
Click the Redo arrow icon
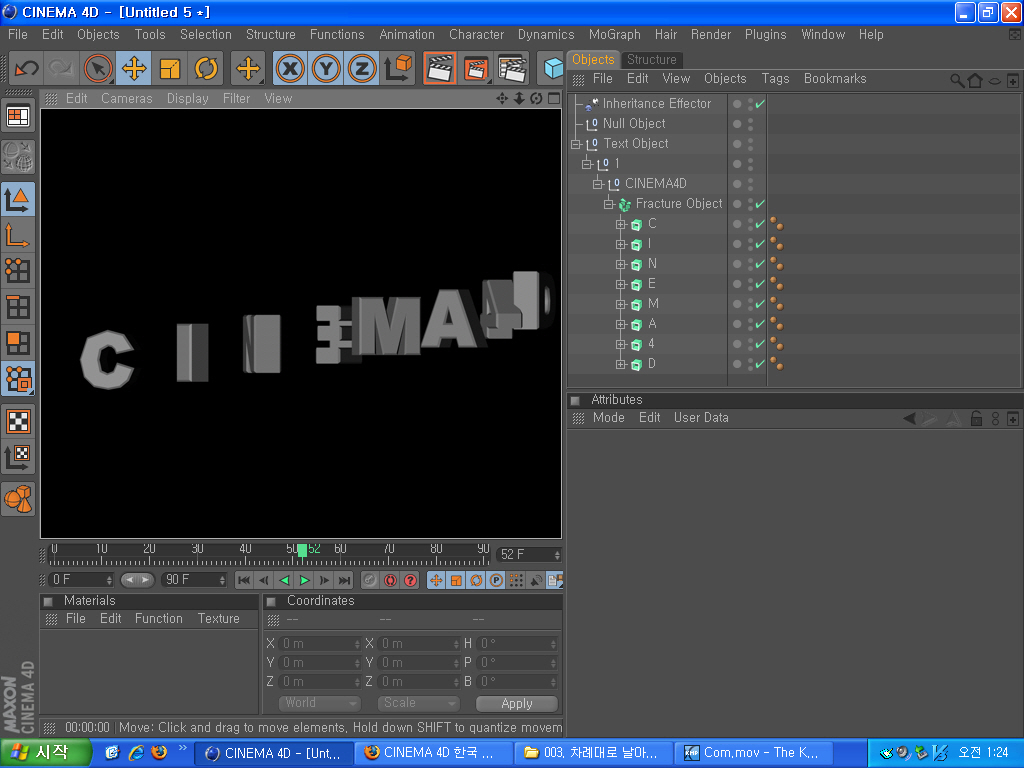tap(61, 68)
